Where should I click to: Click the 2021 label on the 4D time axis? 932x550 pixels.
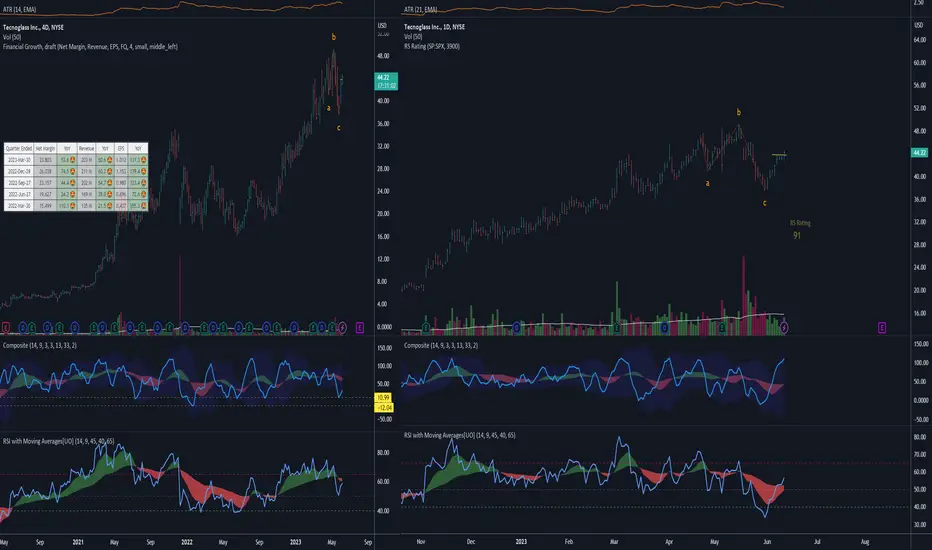point(78,542)
